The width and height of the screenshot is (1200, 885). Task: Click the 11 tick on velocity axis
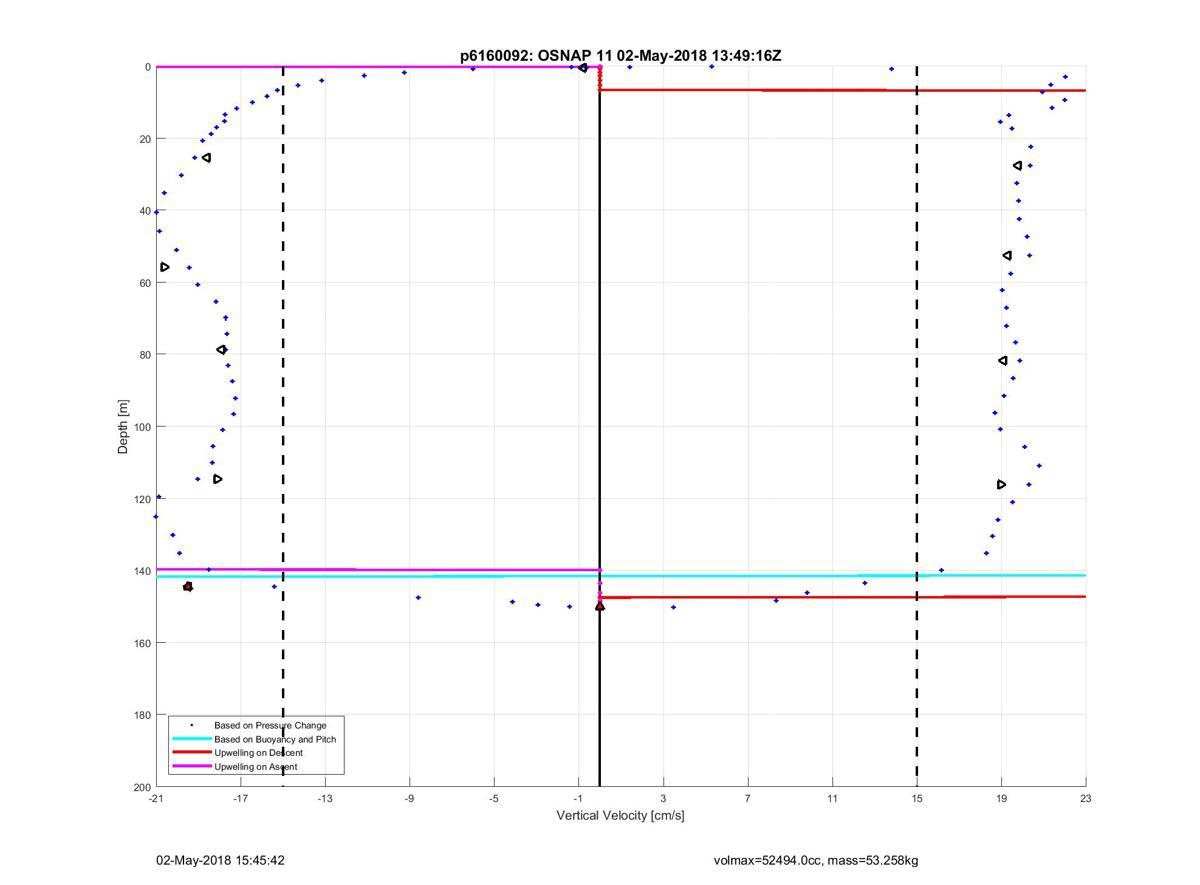click(832, 798)
